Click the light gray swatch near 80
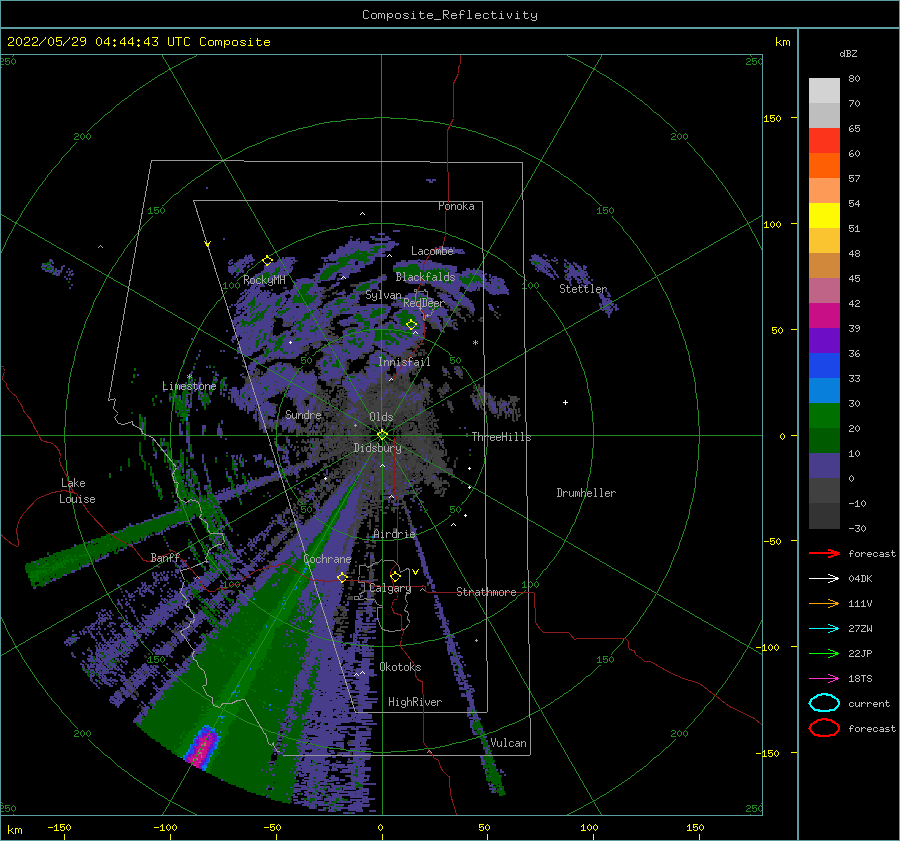The width and height of the screenshot is (900, 841). [824, 91]
